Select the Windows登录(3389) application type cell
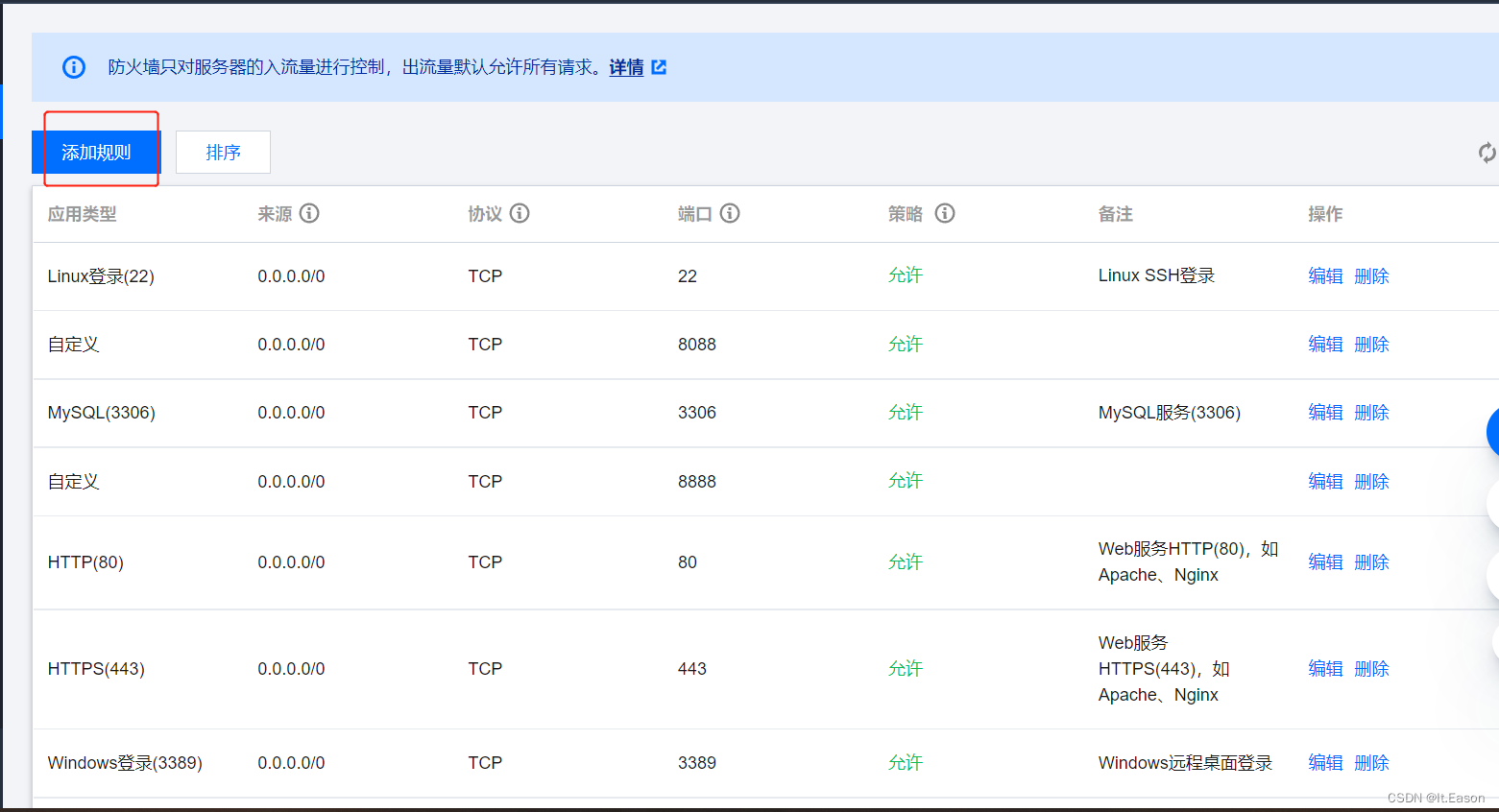Viewport: 1499px width, 812px height. [125, 763]
